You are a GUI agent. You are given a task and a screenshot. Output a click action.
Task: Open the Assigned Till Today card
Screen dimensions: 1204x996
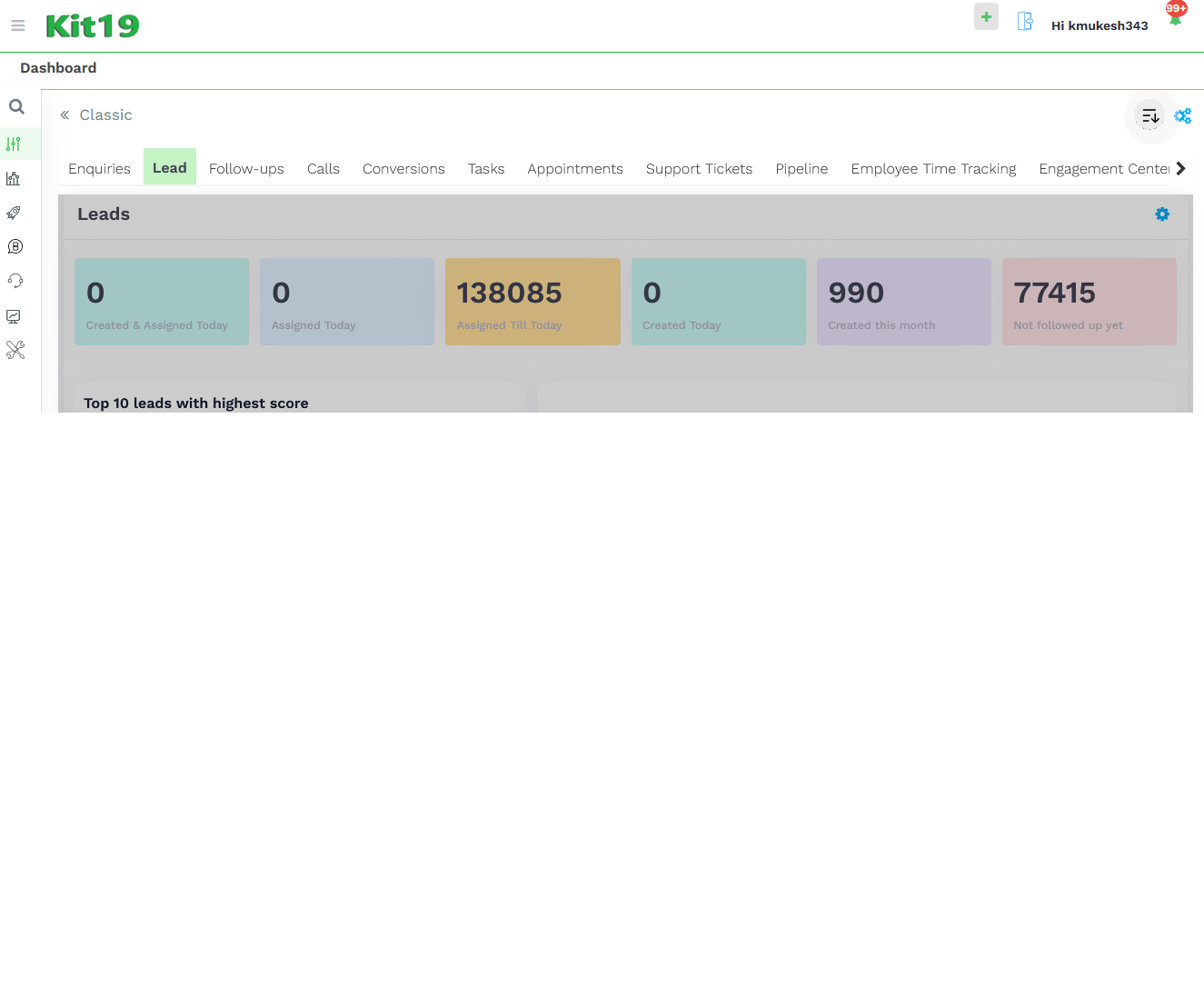click(x=532, y=302)
